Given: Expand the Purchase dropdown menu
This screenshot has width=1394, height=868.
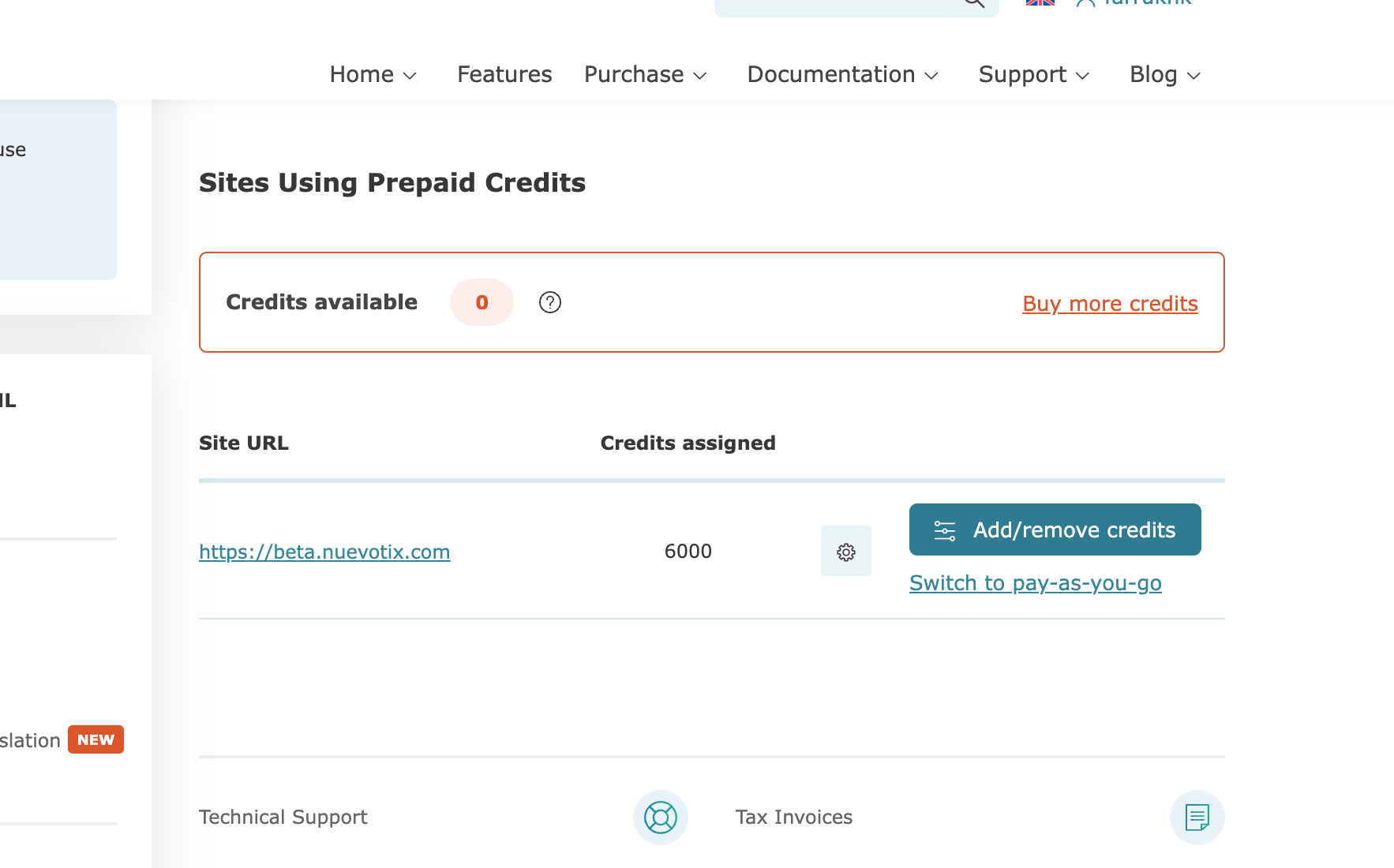Looking at the screenshot, I should click(x=645, y=74).
